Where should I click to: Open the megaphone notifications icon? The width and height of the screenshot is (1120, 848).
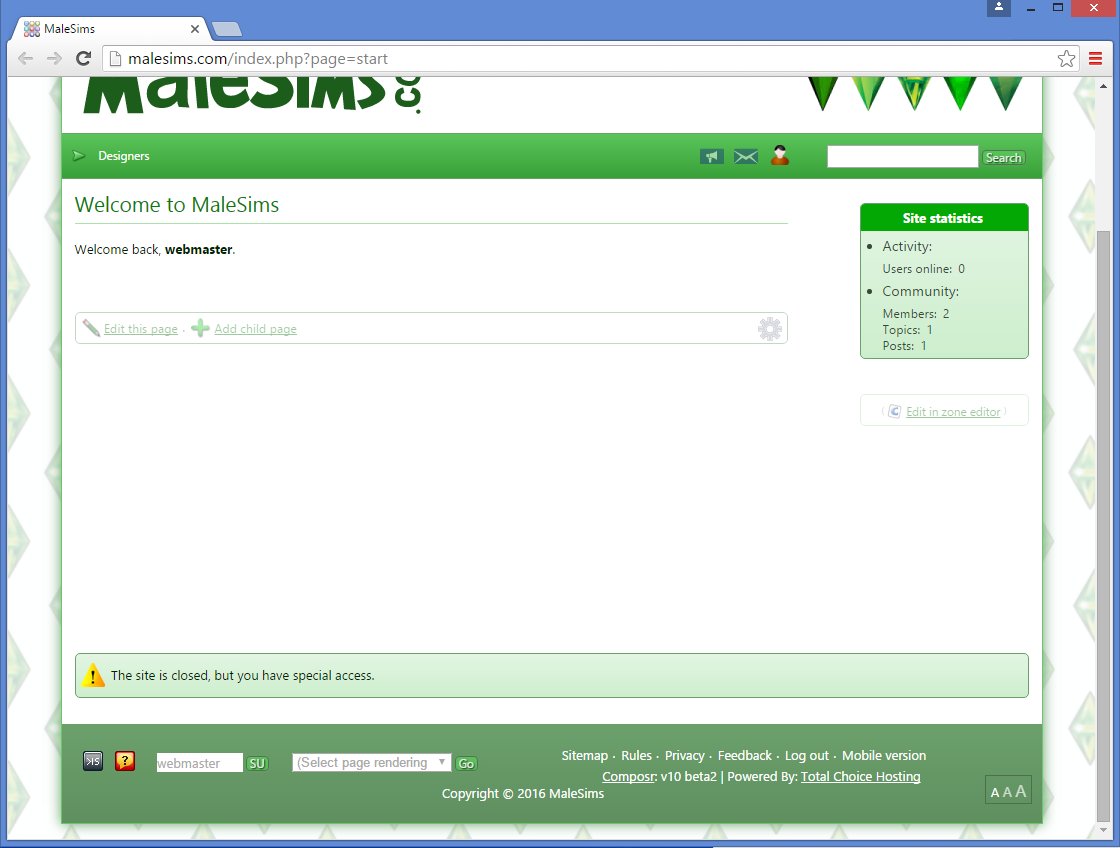[711, 156]
